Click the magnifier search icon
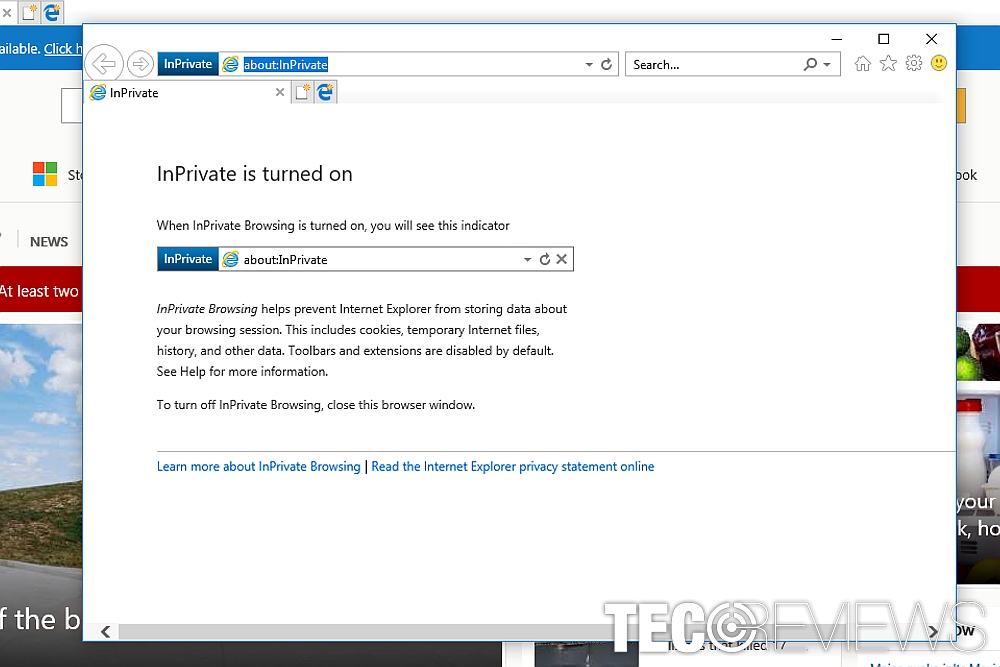Screen dimensions: 1000x667 pyautogui.click(x=810, y=64)
